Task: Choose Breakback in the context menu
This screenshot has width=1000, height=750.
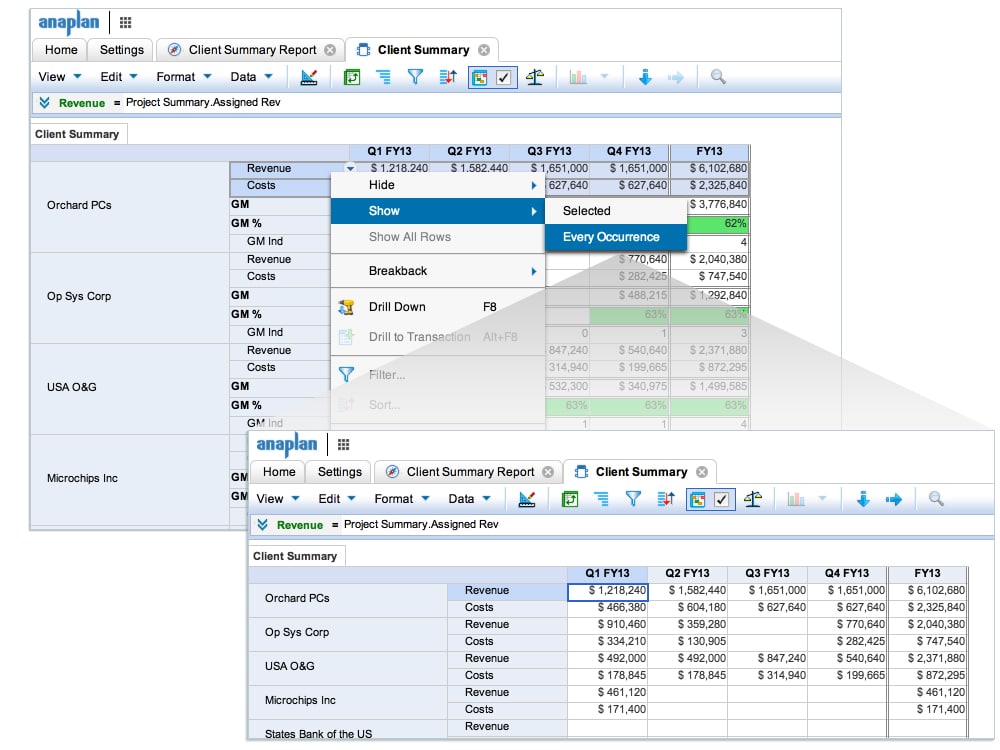Action: [438, 271]
